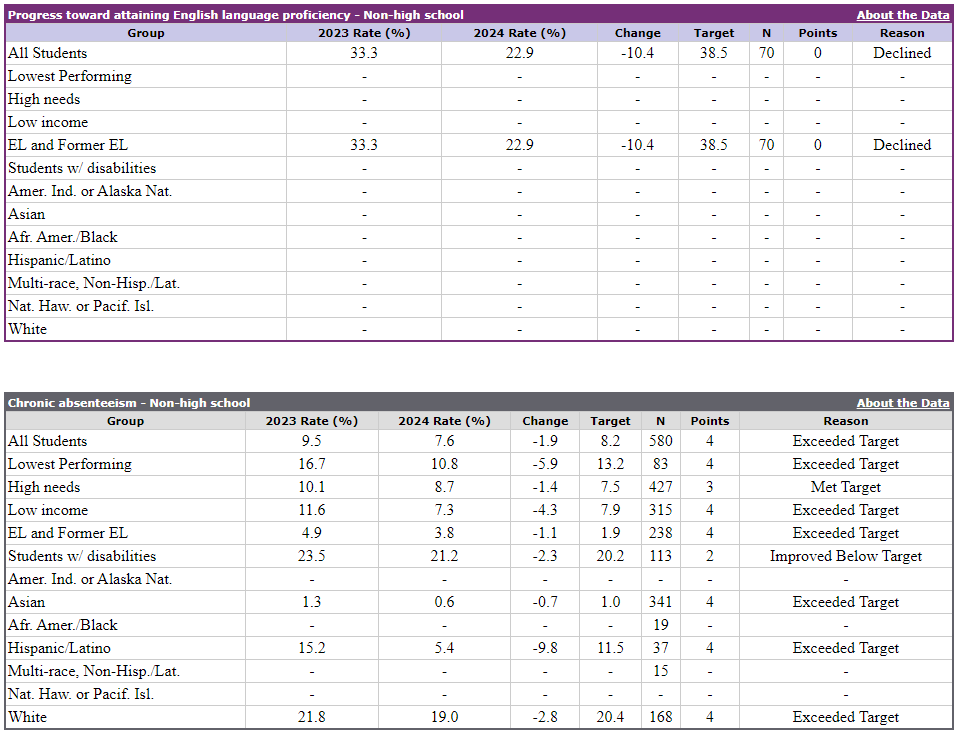Image resolution: width=961 pixels, height=740 pixels.
Task: Click 341 N value for Asian
Action: click(660, 602)
